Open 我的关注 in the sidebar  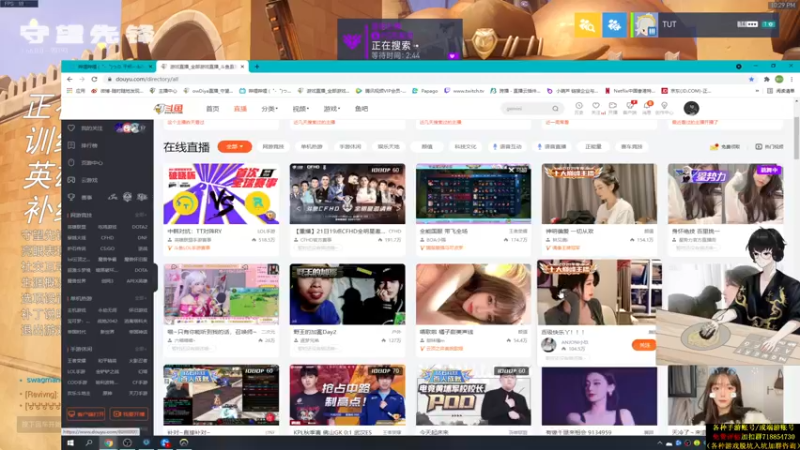(x=91, y=129)
